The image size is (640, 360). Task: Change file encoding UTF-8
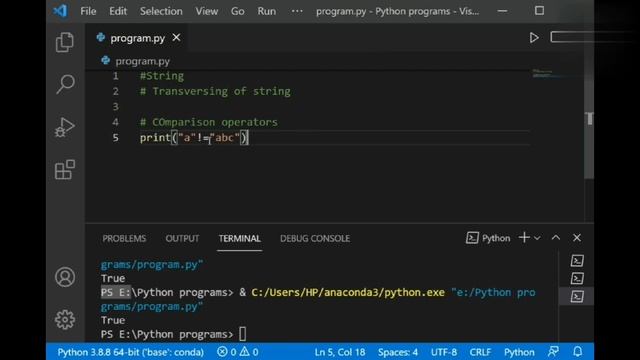point(444,352)
